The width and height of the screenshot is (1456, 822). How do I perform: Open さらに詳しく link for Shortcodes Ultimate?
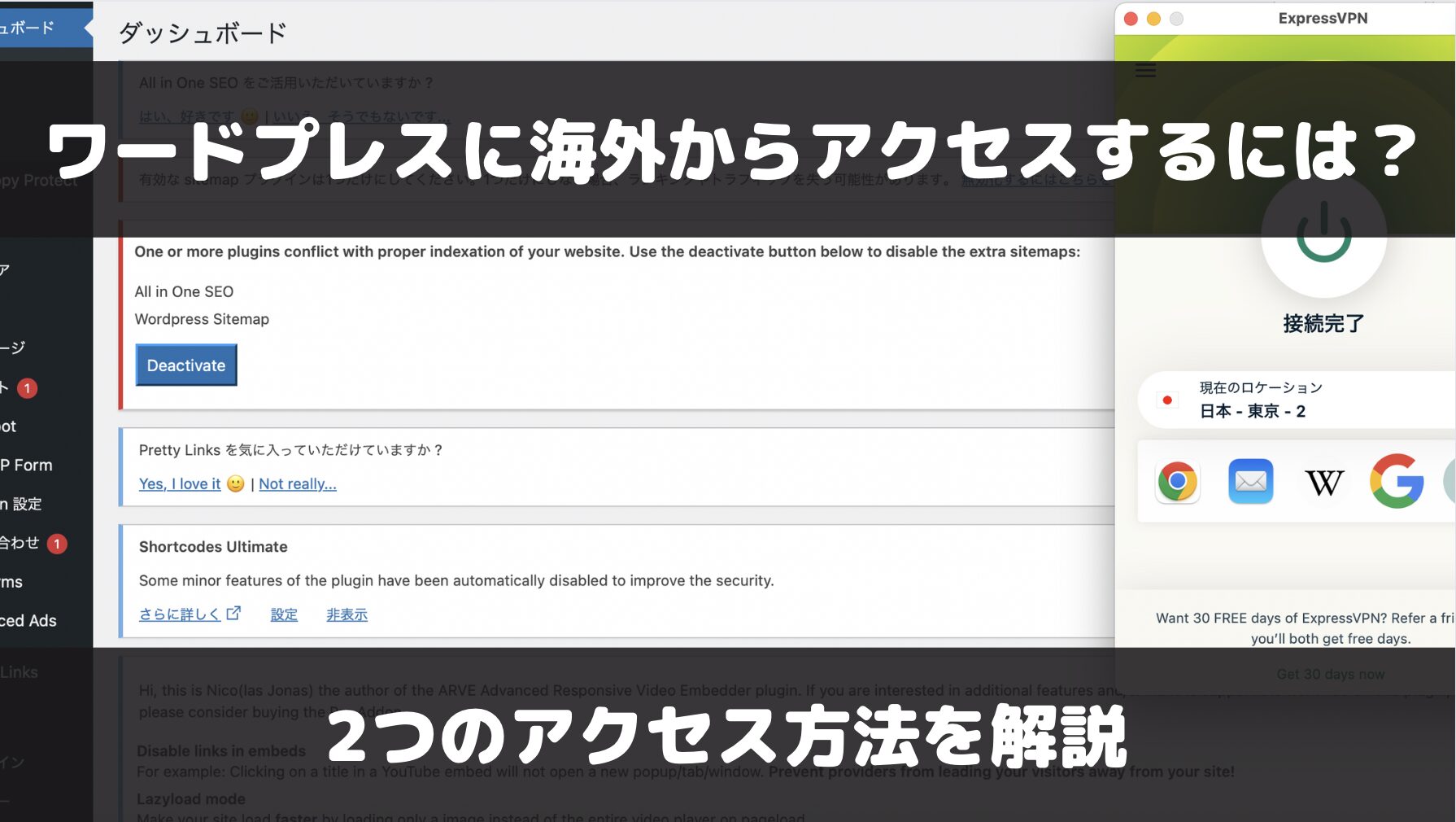click(180, 614)
